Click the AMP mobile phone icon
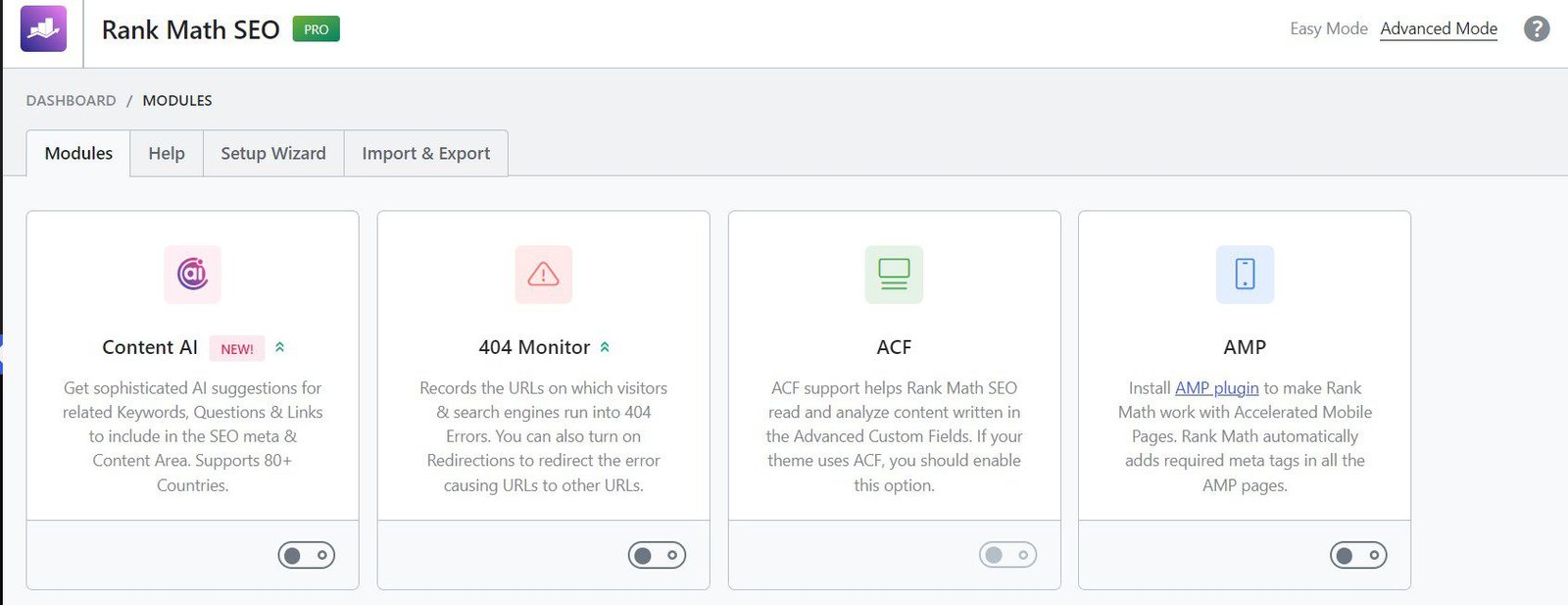 point(1245,274)
